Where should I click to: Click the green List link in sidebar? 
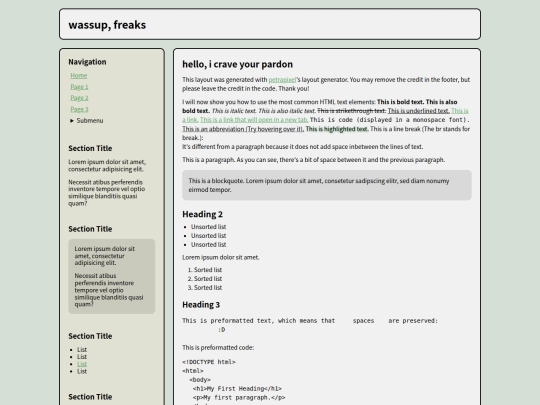[x=82, y=364]
